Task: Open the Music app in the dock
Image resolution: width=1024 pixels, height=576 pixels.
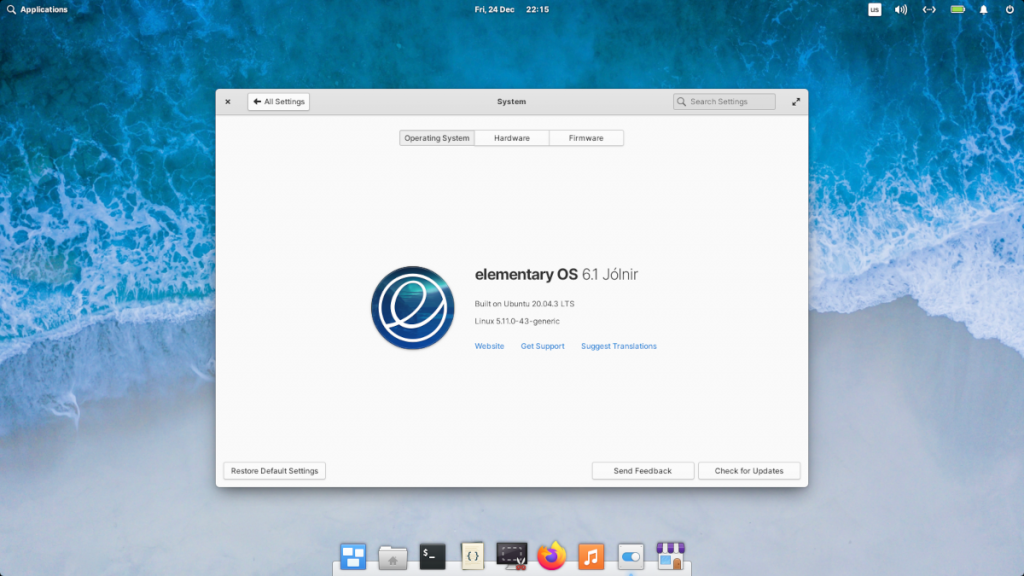Action: [592, 556]
